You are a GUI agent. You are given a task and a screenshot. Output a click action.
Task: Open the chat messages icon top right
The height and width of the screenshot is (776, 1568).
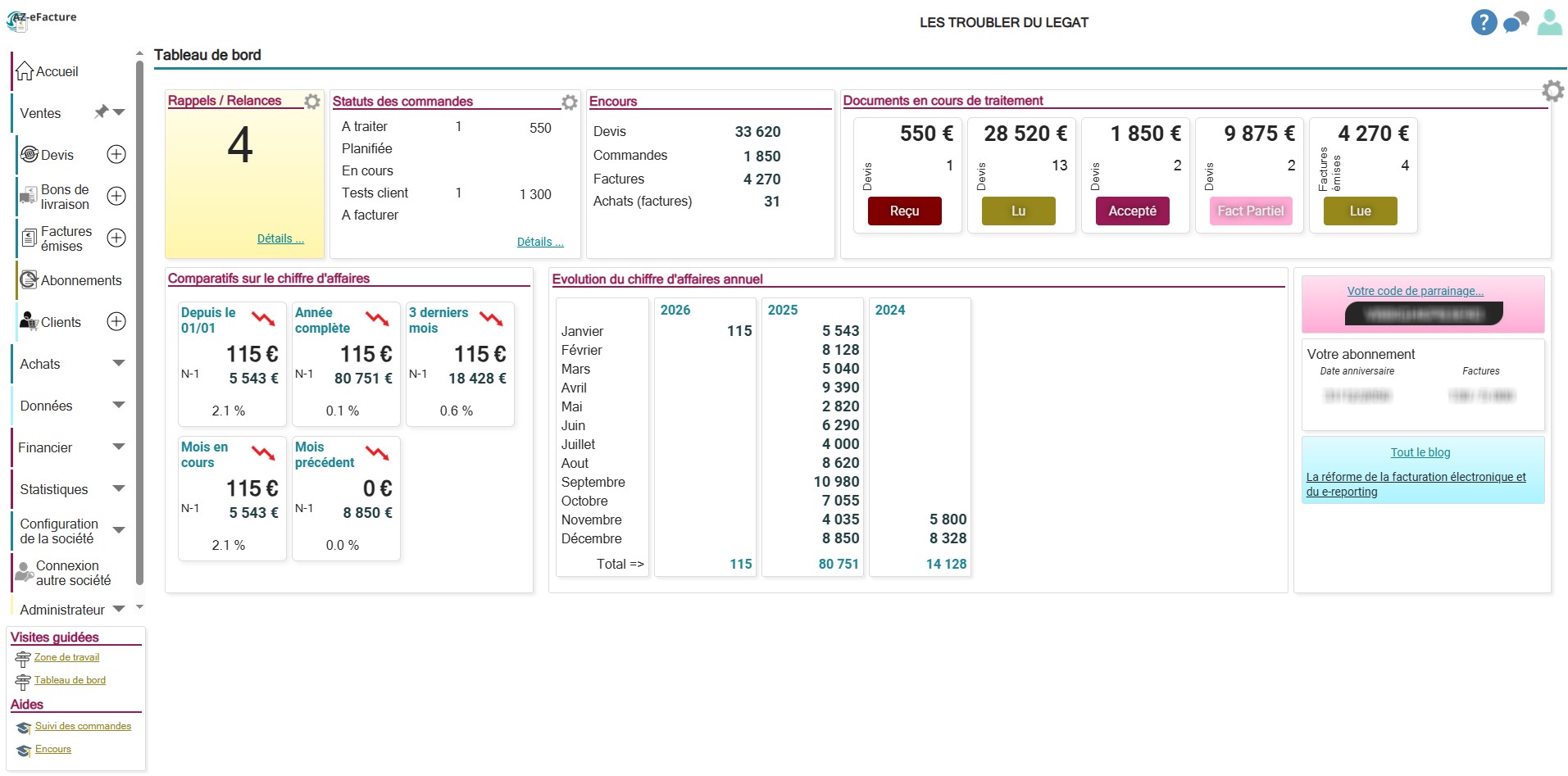click(1515, 22)
